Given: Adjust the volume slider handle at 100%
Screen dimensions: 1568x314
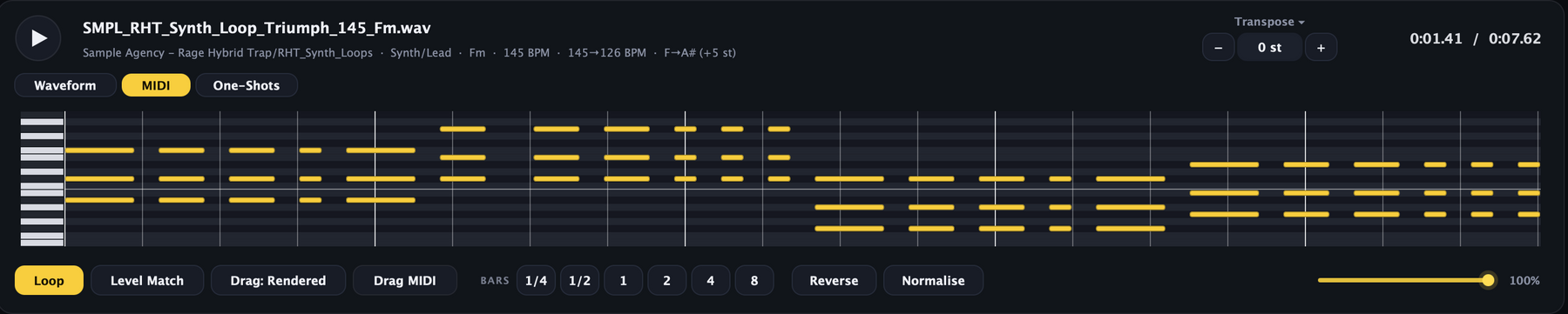Looking at the screenshot, I should (x=1488, y=280).
